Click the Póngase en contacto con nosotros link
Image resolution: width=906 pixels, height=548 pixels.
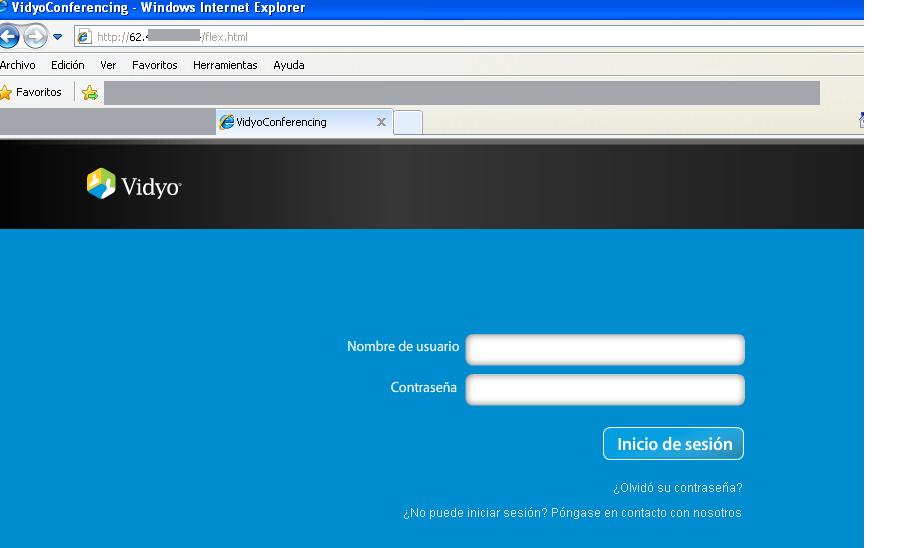click(646, 513)
